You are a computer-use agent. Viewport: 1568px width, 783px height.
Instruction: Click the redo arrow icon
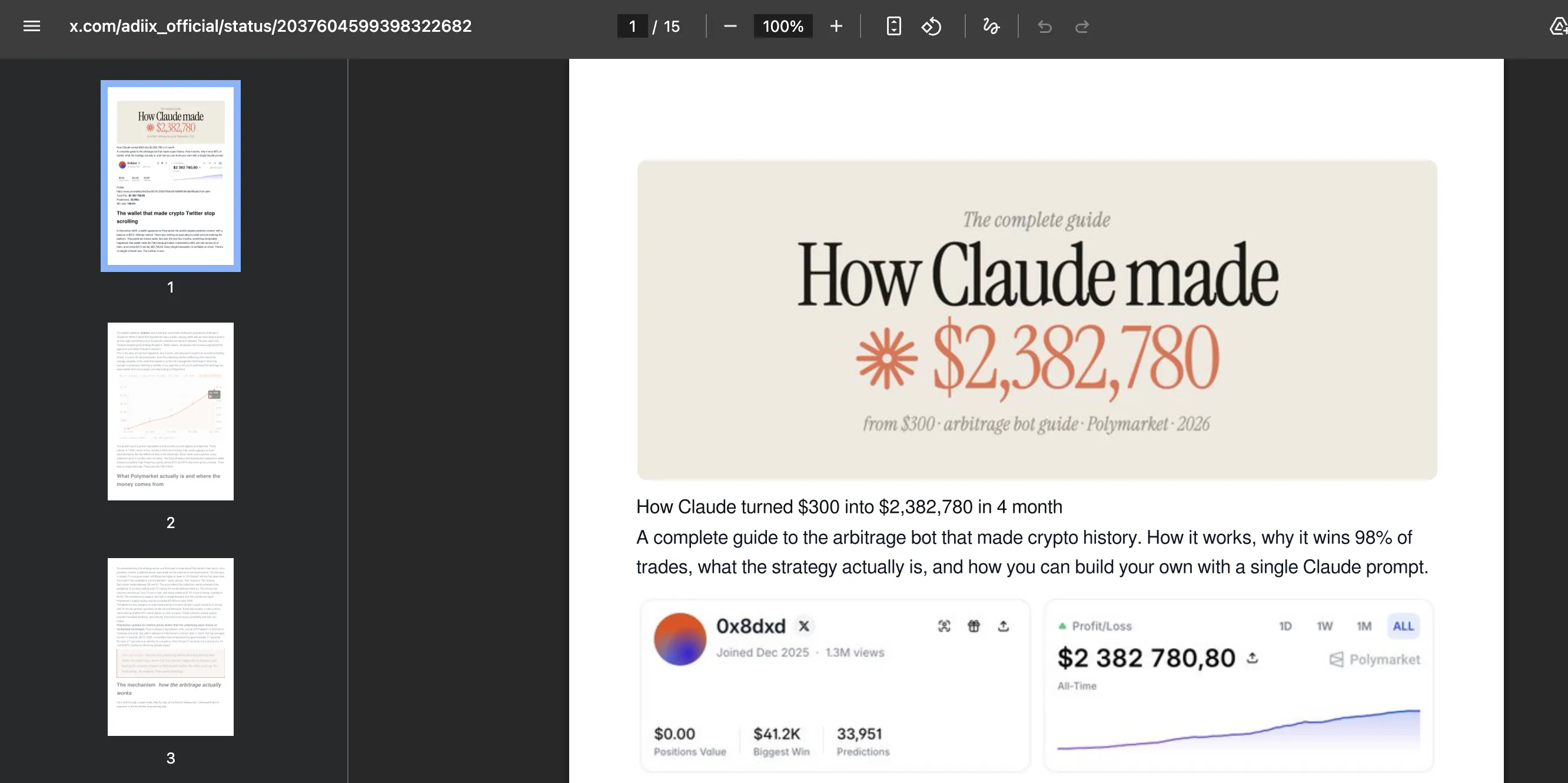[1082, 26]
